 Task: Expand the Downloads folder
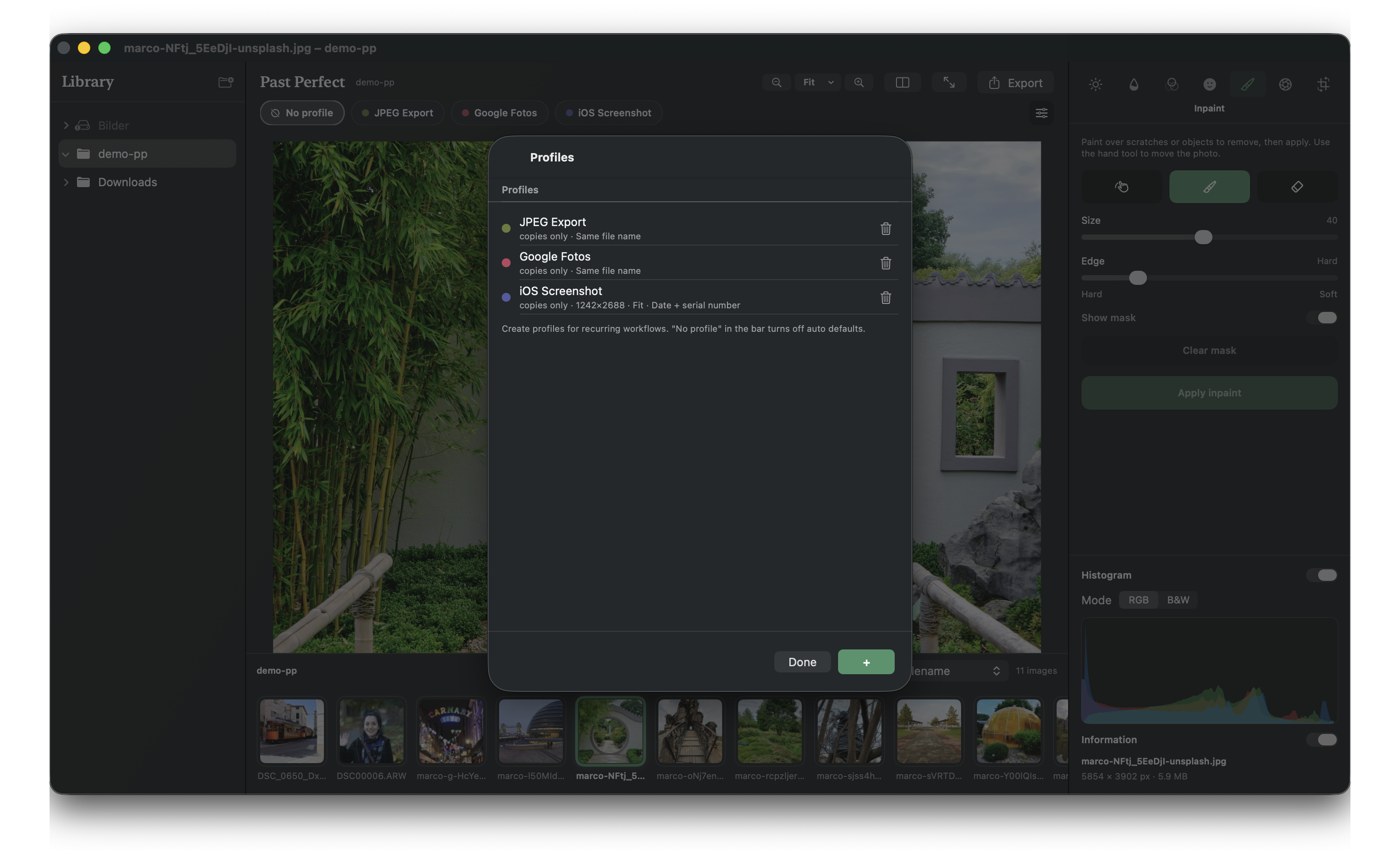pyautogui.click(x=66, y=182)
